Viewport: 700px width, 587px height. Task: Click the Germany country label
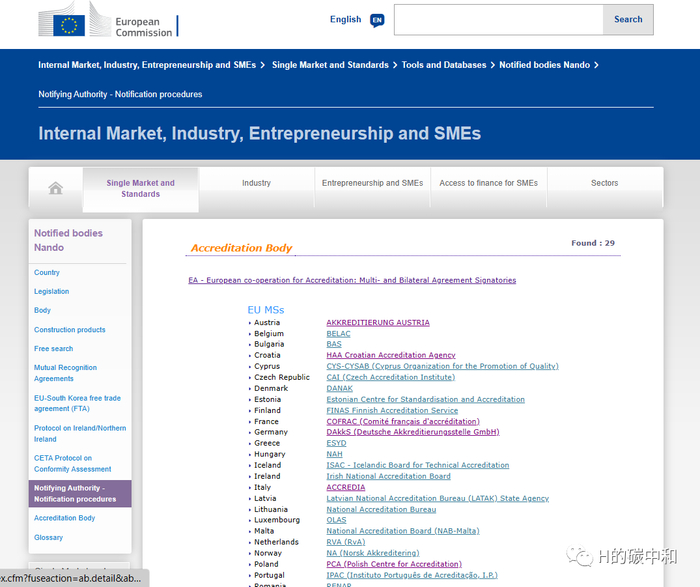[x=271, y=432]
